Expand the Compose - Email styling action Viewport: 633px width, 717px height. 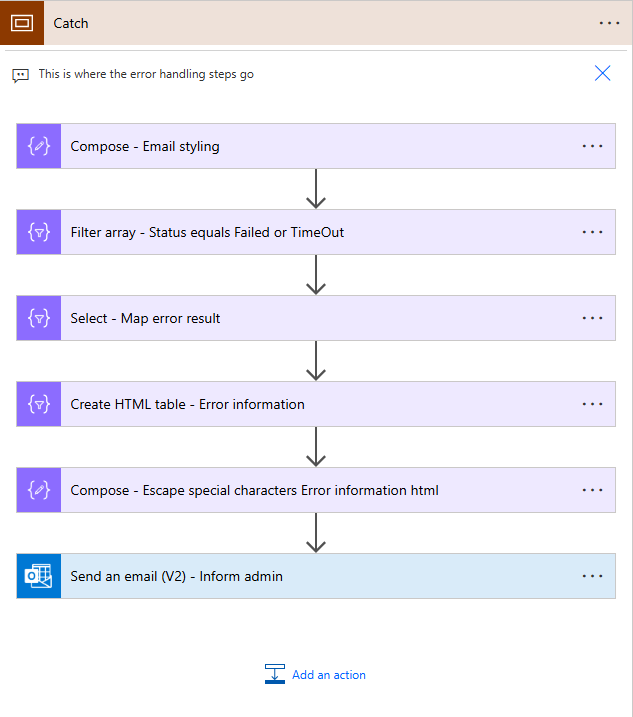point(316,146)
